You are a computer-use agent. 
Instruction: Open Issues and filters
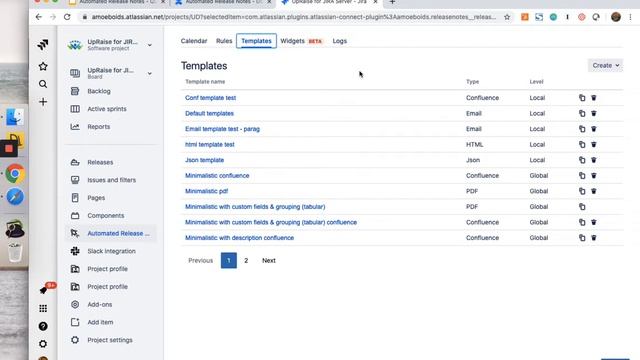pyautogui.click(x=110, y=180)
